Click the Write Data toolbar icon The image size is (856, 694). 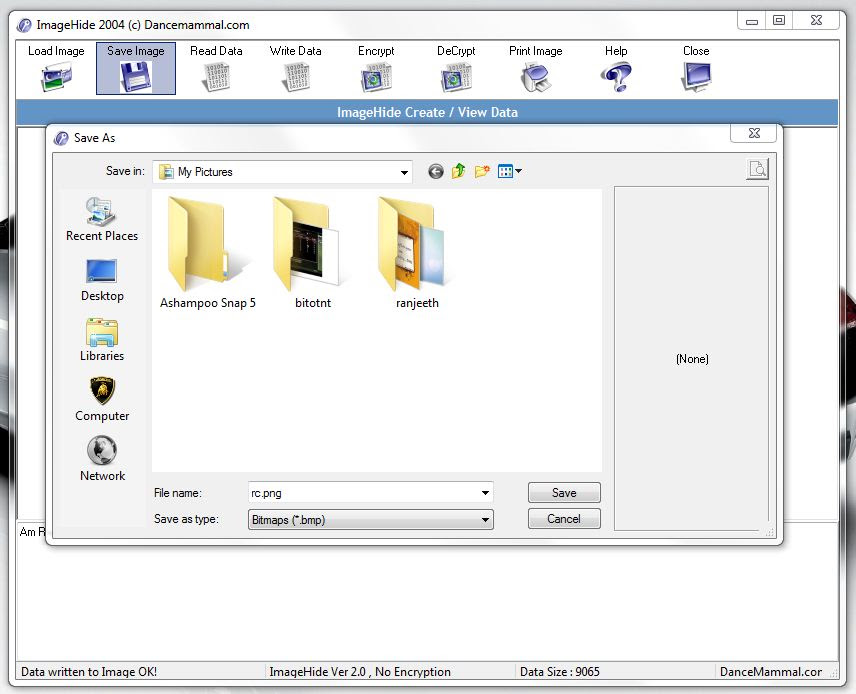[295, 77]
